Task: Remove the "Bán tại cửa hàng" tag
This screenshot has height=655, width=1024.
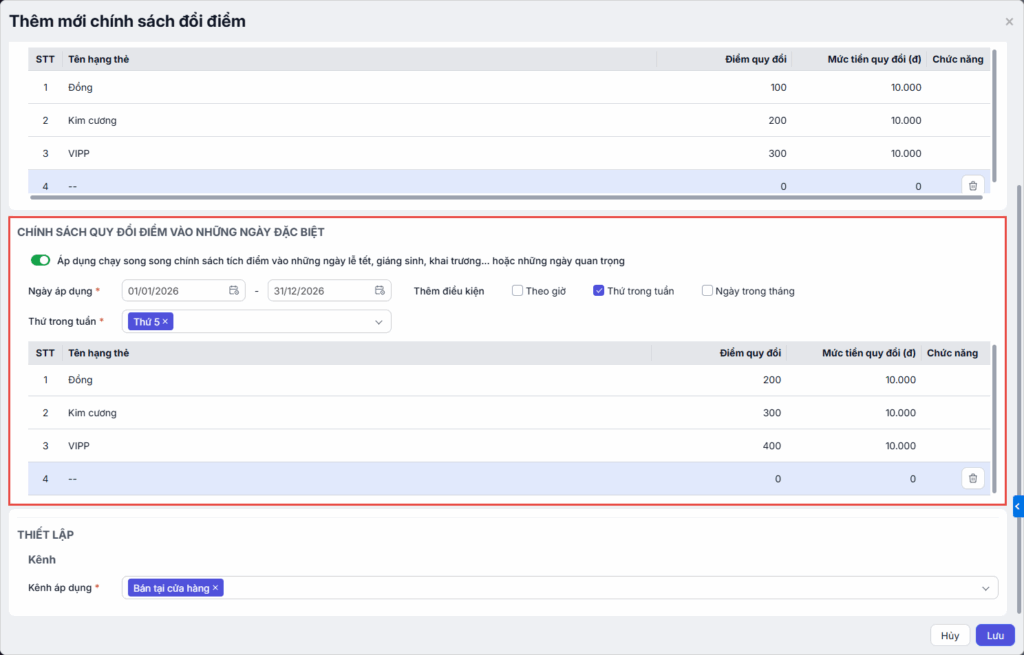Action: click(x=215, y=588)
